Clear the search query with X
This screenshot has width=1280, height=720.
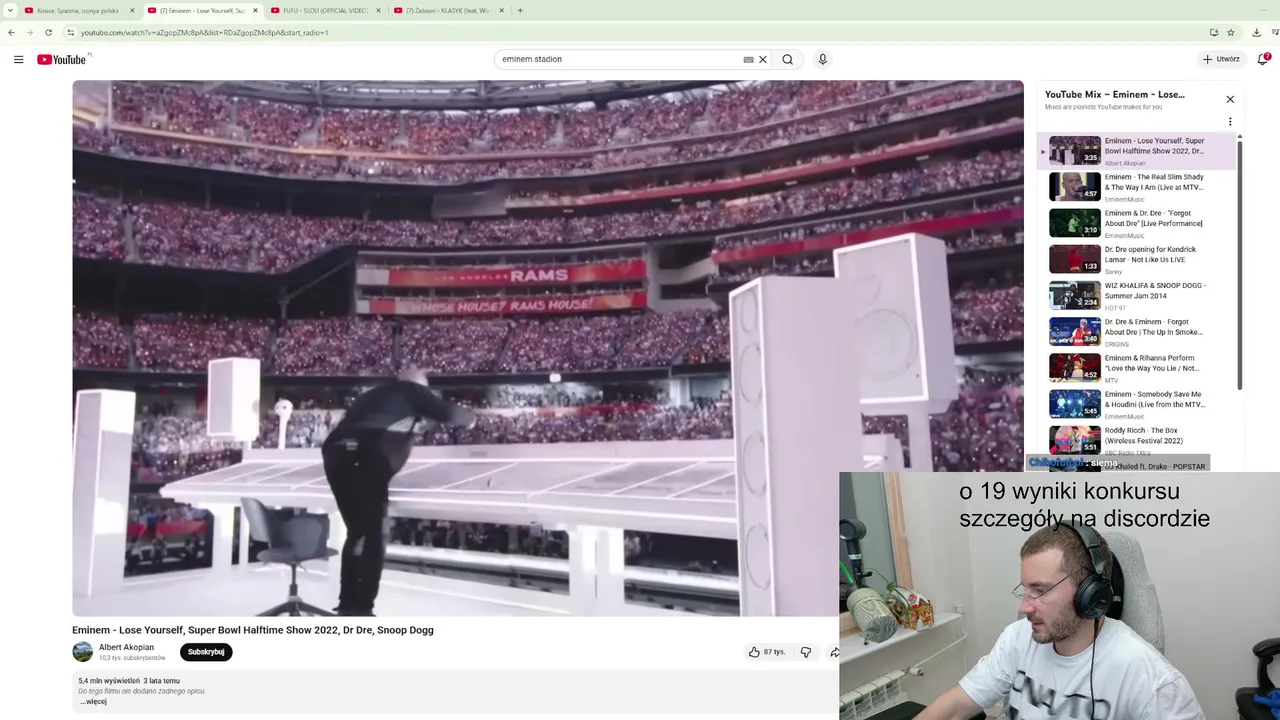pyautogui.click(x=763, y=59)
